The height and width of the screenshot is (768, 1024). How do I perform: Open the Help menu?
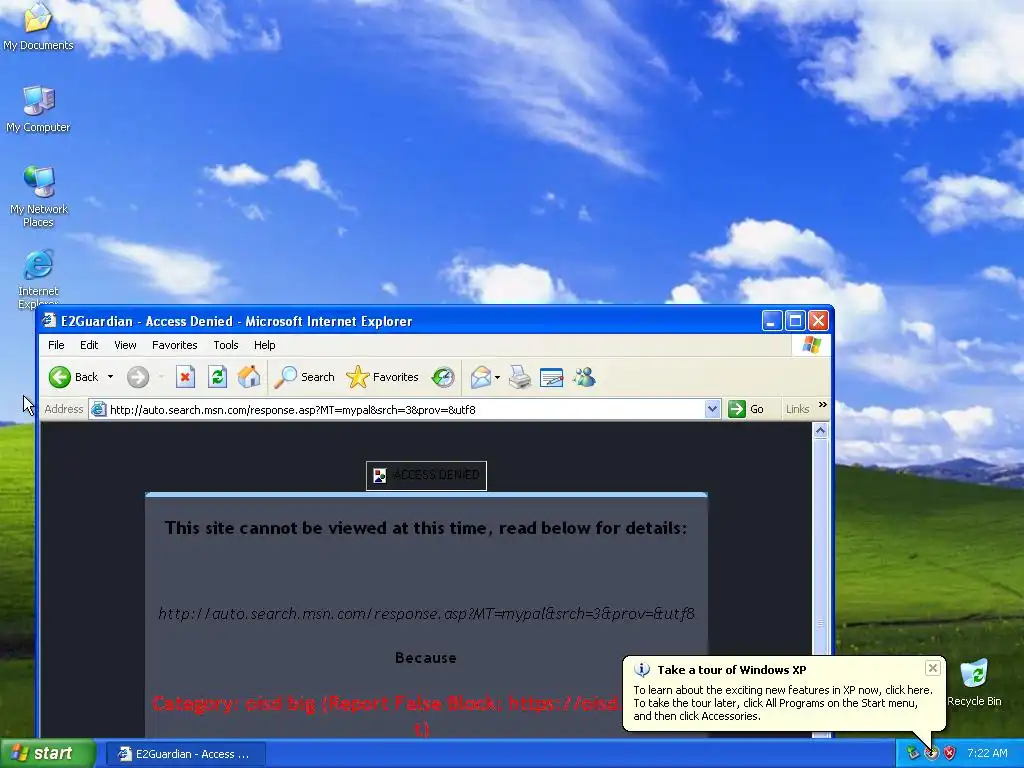[264, 345]
